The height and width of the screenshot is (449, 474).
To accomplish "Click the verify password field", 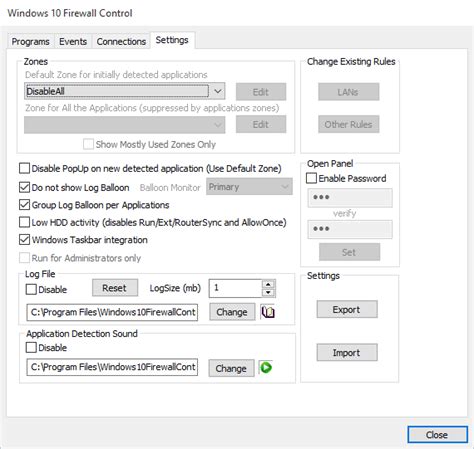I will [350, 229].
